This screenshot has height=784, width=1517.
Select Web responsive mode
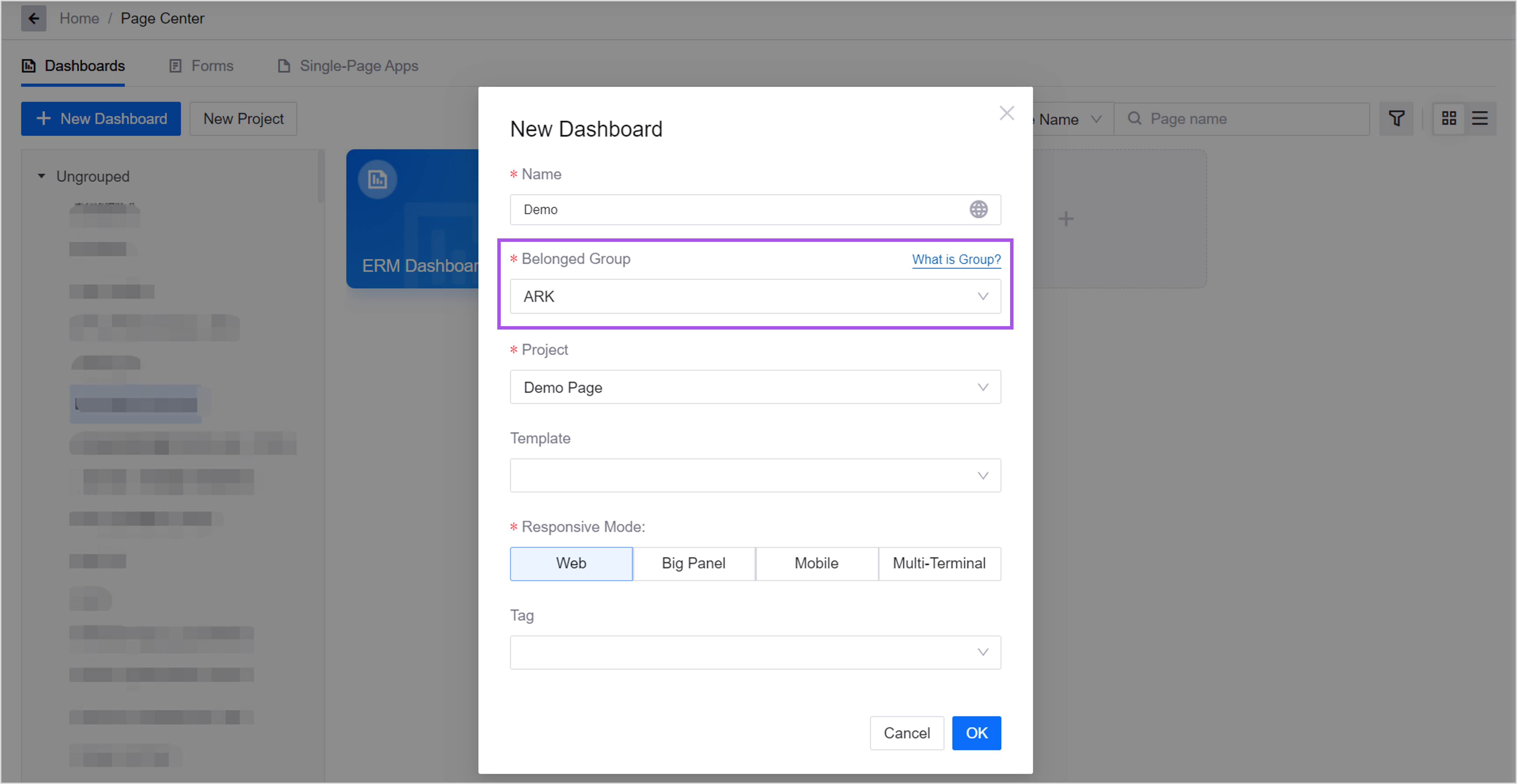tap(571, 563)
